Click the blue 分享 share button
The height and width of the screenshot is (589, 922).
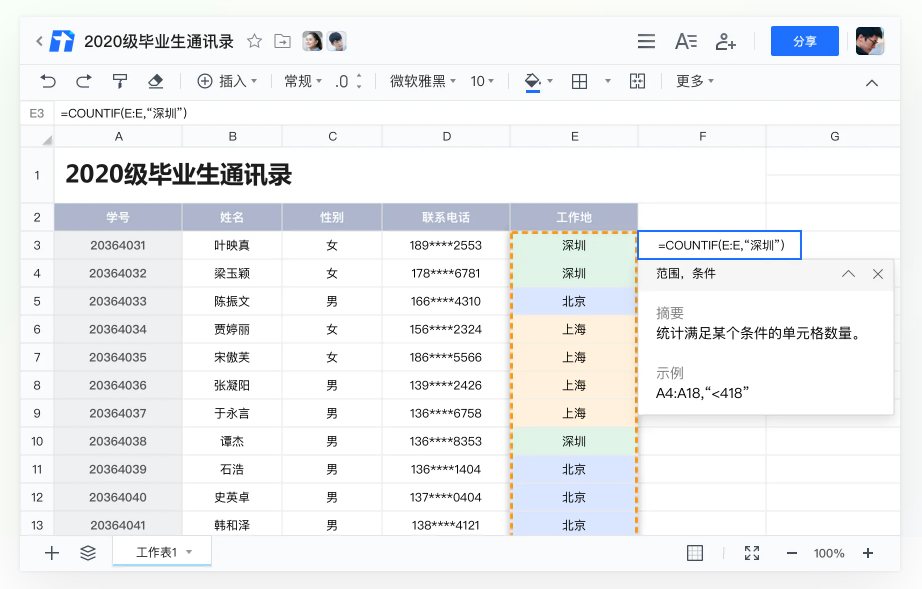[804, 41]
